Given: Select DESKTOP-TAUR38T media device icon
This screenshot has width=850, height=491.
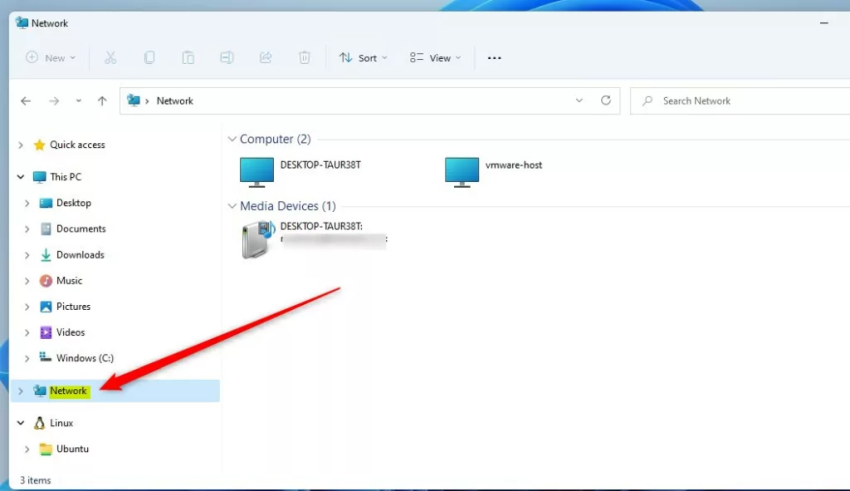Looking at the screenshot, I should (x=258, y=239).
